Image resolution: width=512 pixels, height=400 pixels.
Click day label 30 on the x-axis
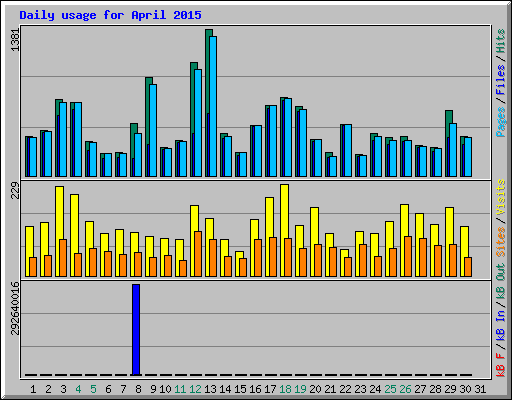point(465,389)
